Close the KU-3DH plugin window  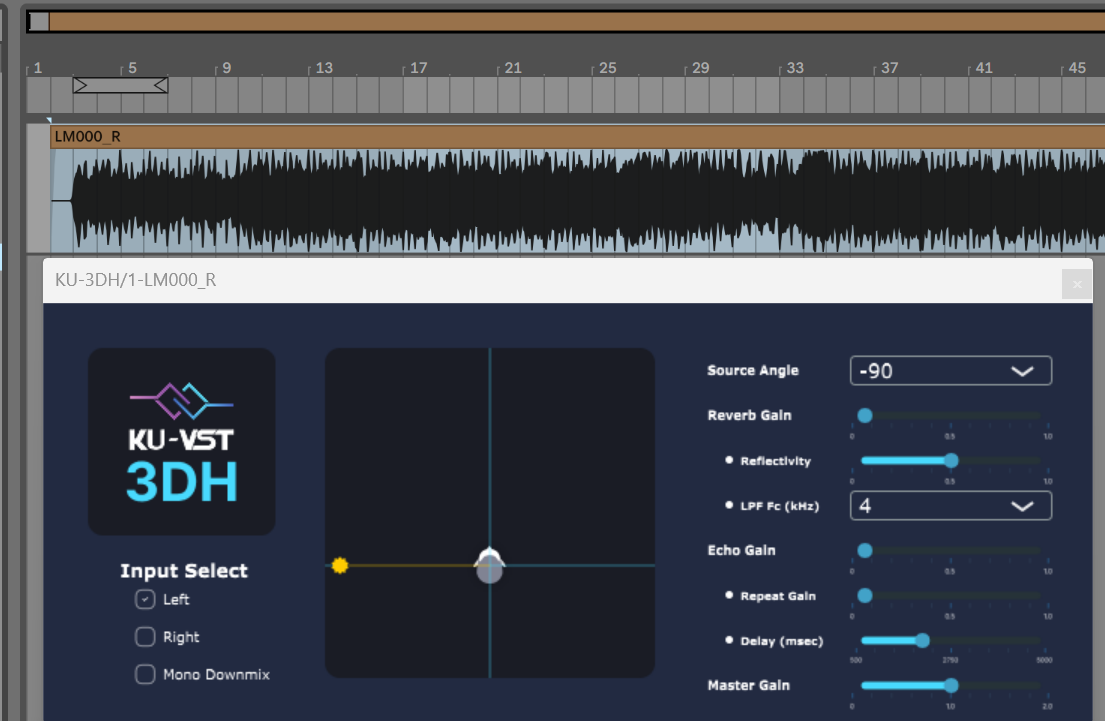point(1077,284)
